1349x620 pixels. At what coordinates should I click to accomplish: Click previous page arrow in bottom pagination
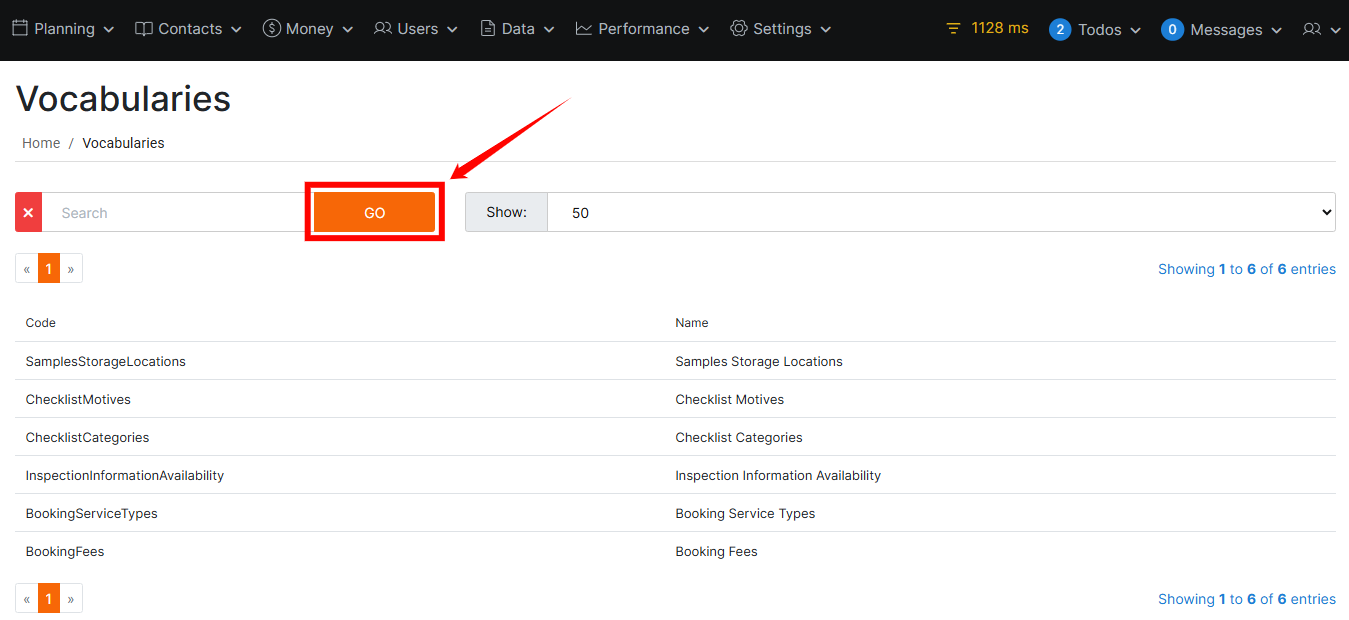[x=27, y=599]
